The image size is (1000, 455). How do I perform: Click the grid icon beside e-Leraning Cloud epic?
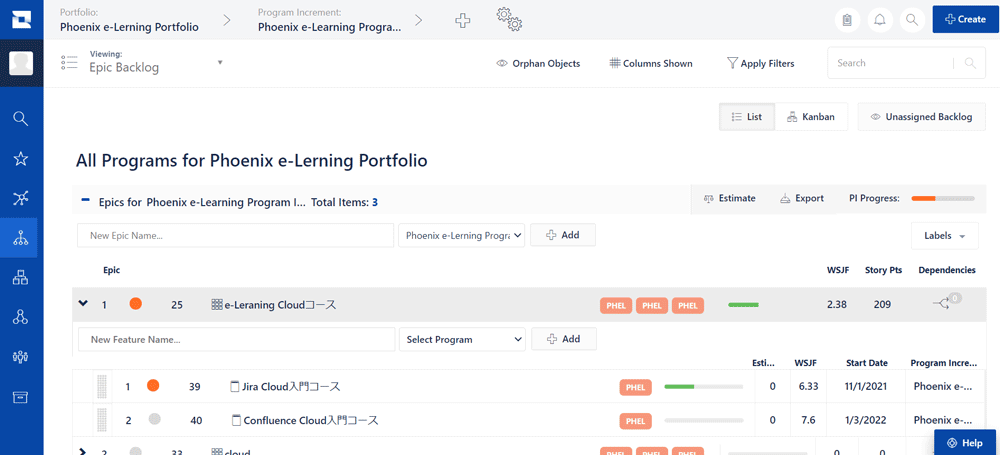click(x=217, y=305)
